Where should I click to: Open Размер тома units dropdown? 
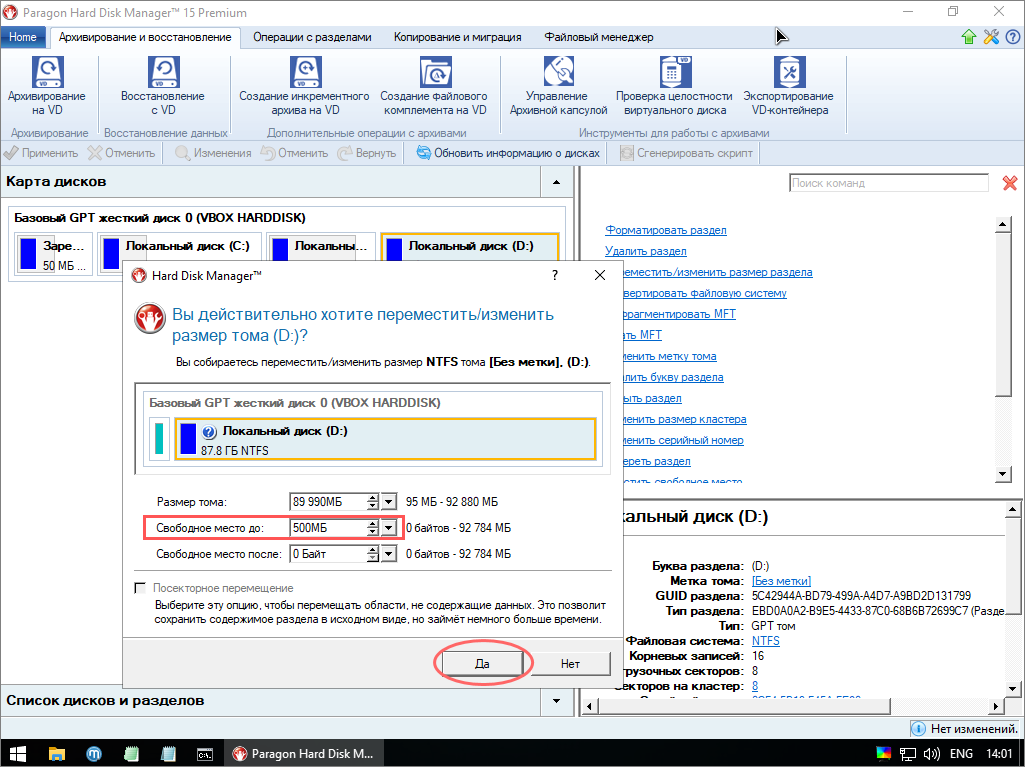tap(388, 502)
